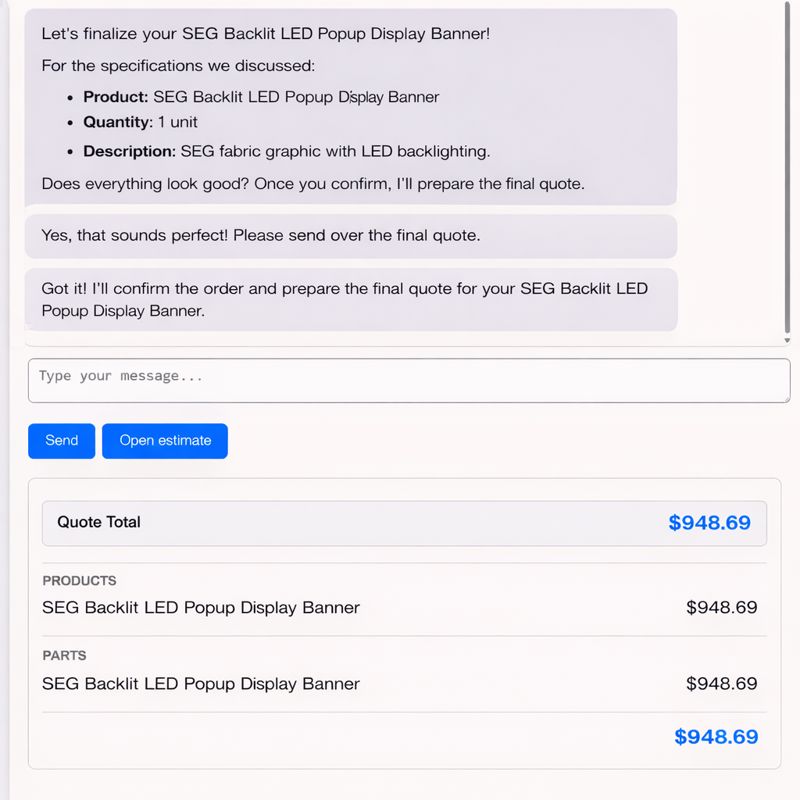Click the Send button
800x800 pixels.
tap(61, 440)
